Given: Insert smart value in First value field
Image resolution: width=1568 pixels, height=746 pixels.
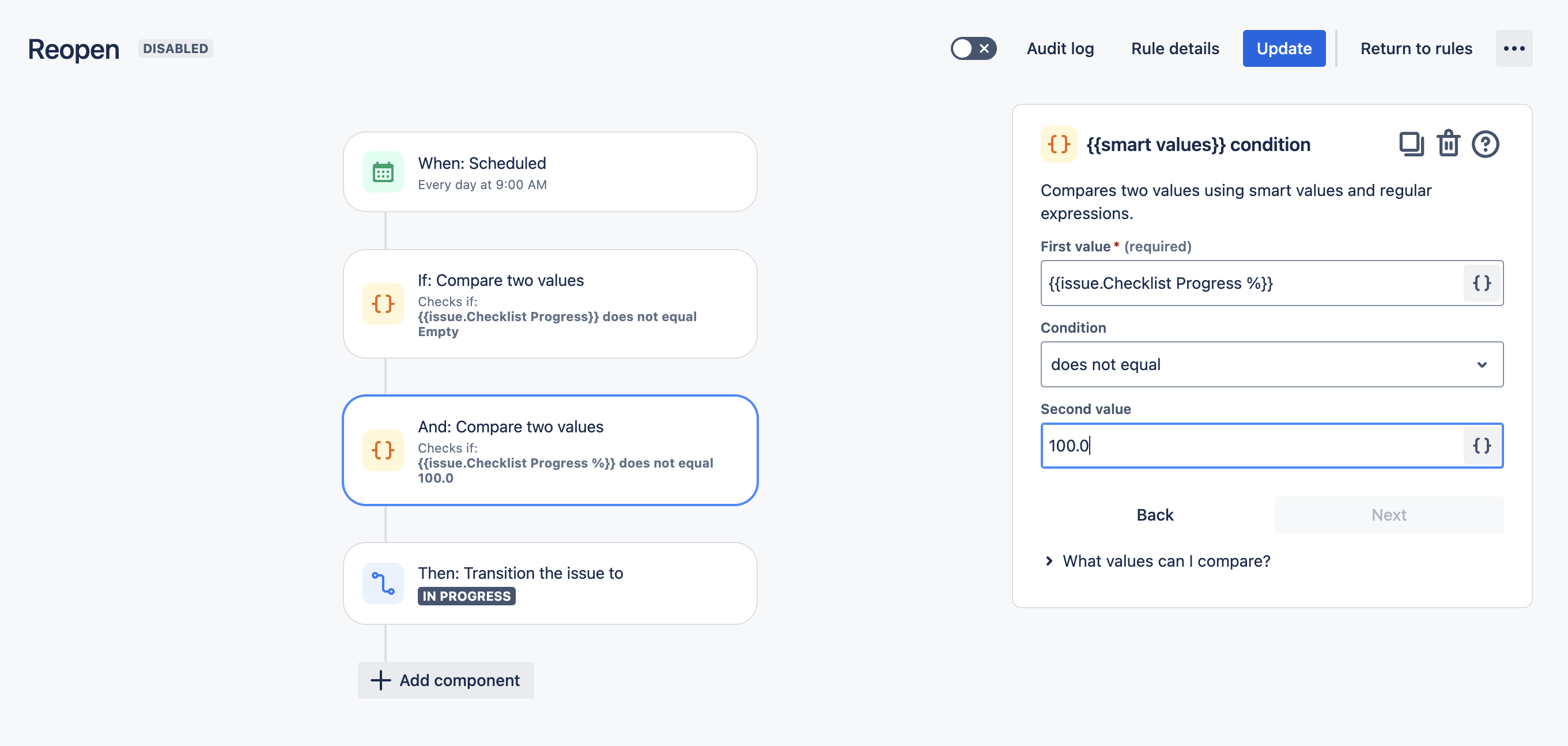Looking at the screenshot, I should click(x=1482, y=283).
